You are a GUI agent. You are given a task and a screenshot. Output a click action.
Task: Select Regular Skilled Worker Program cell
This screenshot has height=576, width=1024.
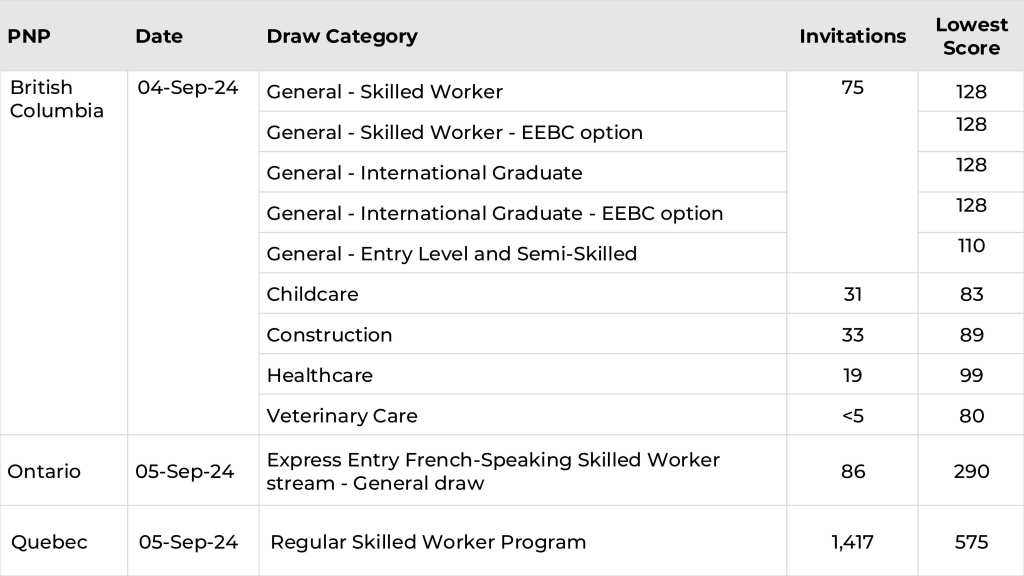pyautogui.click(x=428, y=542)
